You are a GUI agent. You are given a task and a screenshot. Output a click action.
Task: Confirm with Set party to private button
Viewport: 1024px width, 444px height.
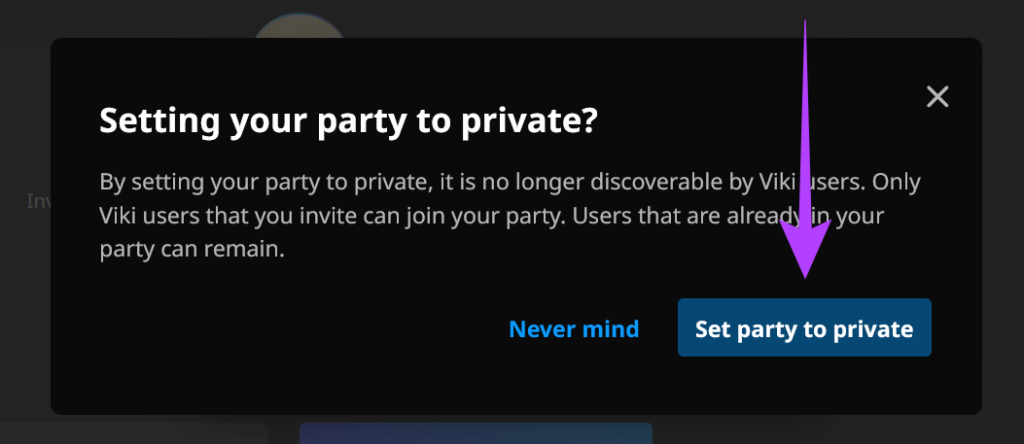(x=804, y=328)
